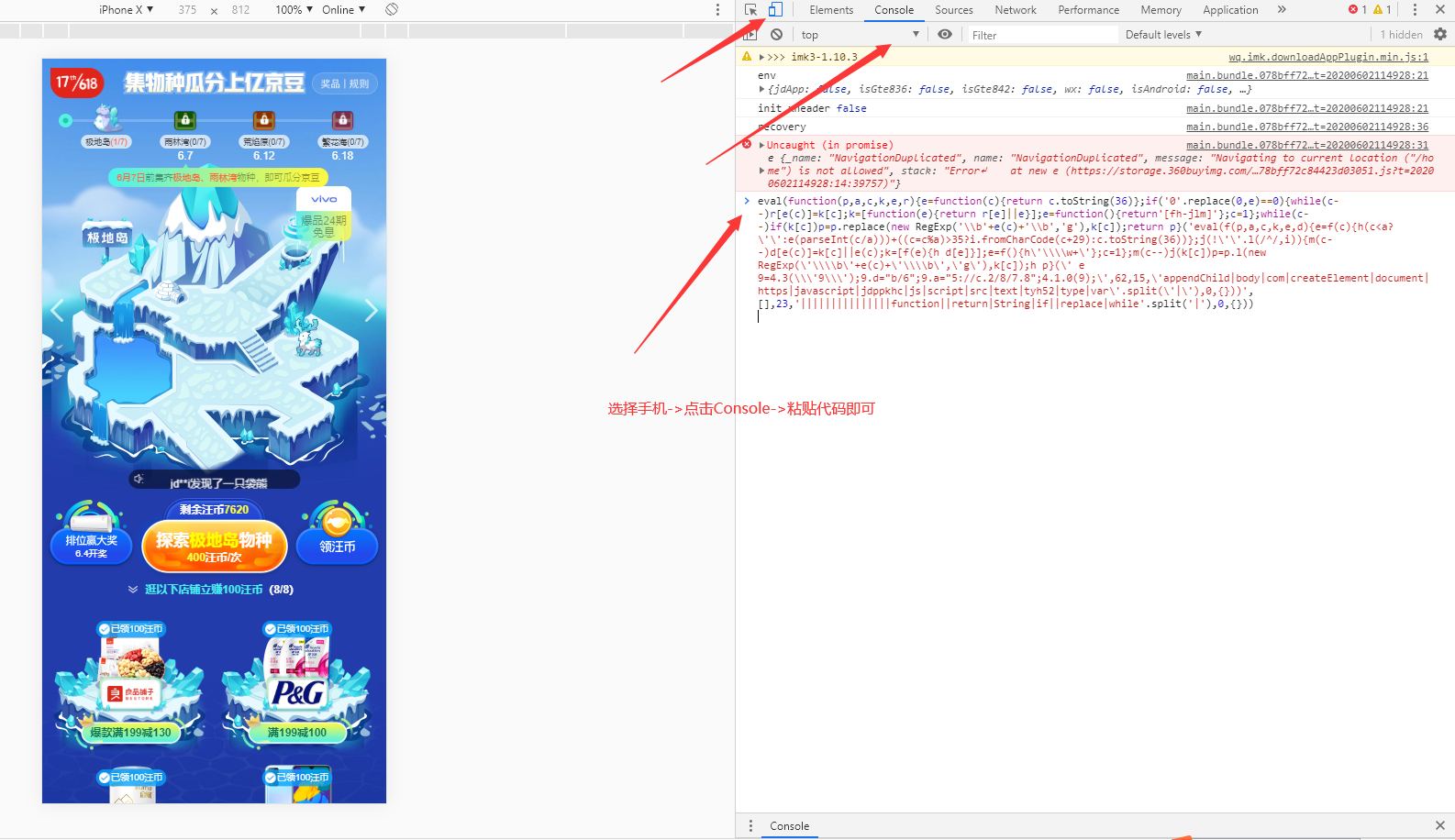Go to next island with right arrow
Screen dimensions: 1455x840
[372, 311]
